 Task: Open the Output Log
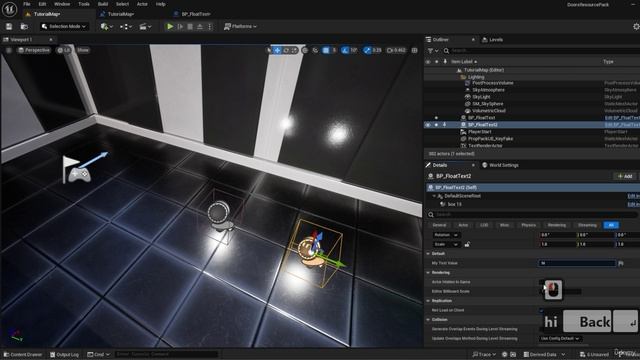click(64, 355)
